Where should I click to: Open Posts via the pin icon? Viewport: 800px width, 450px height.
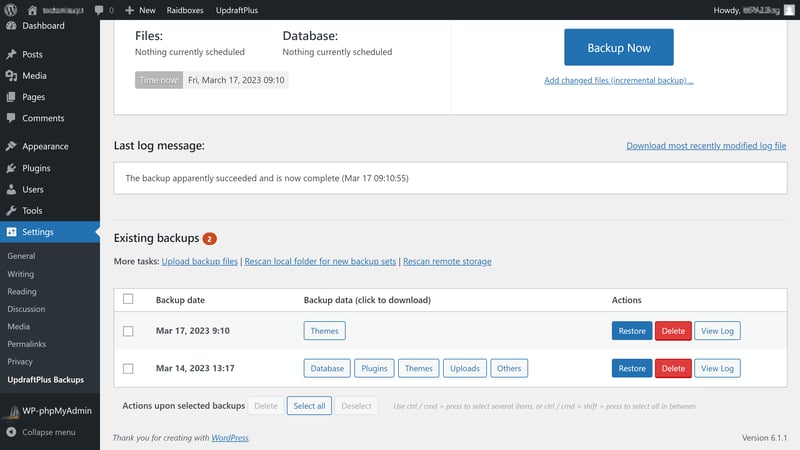tap(11, 54)
